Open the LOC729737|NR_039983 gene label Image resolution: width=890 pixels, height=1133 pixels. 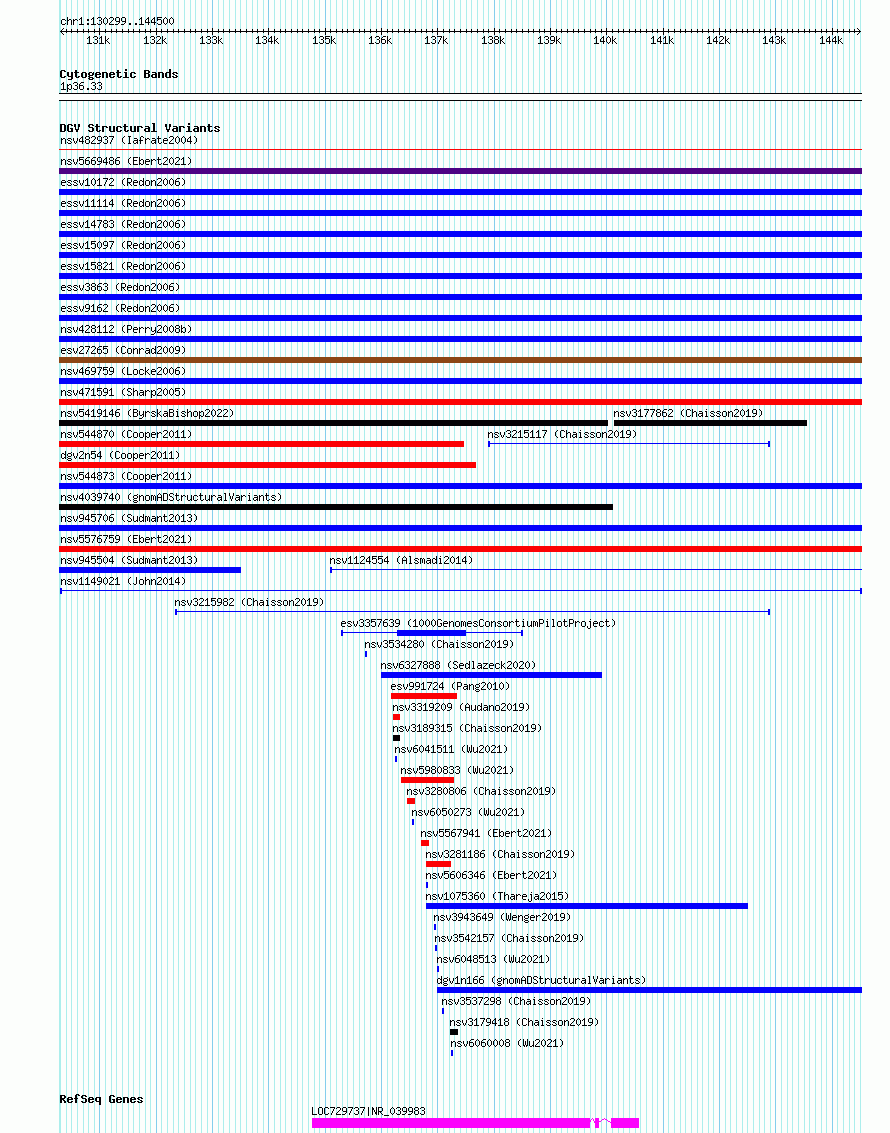pyautogui.click(x=368, y=1111)
